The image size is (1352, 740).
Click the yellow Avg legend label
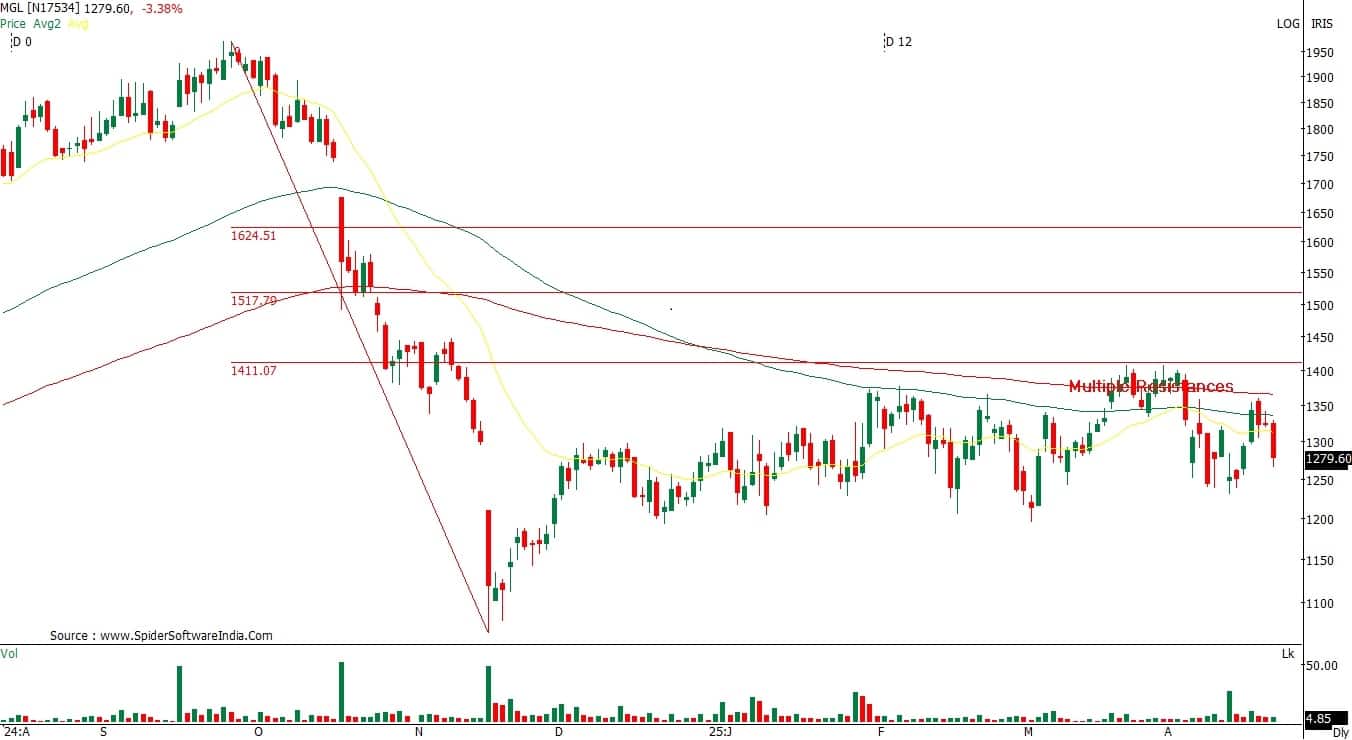(x=78, y=23)
